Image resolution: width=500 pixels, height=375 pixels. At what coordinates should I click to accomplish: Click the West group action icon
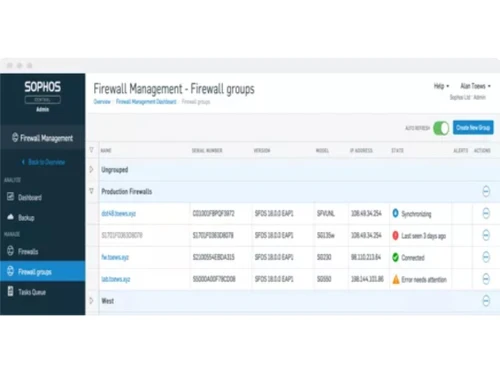tap(486, 301)
